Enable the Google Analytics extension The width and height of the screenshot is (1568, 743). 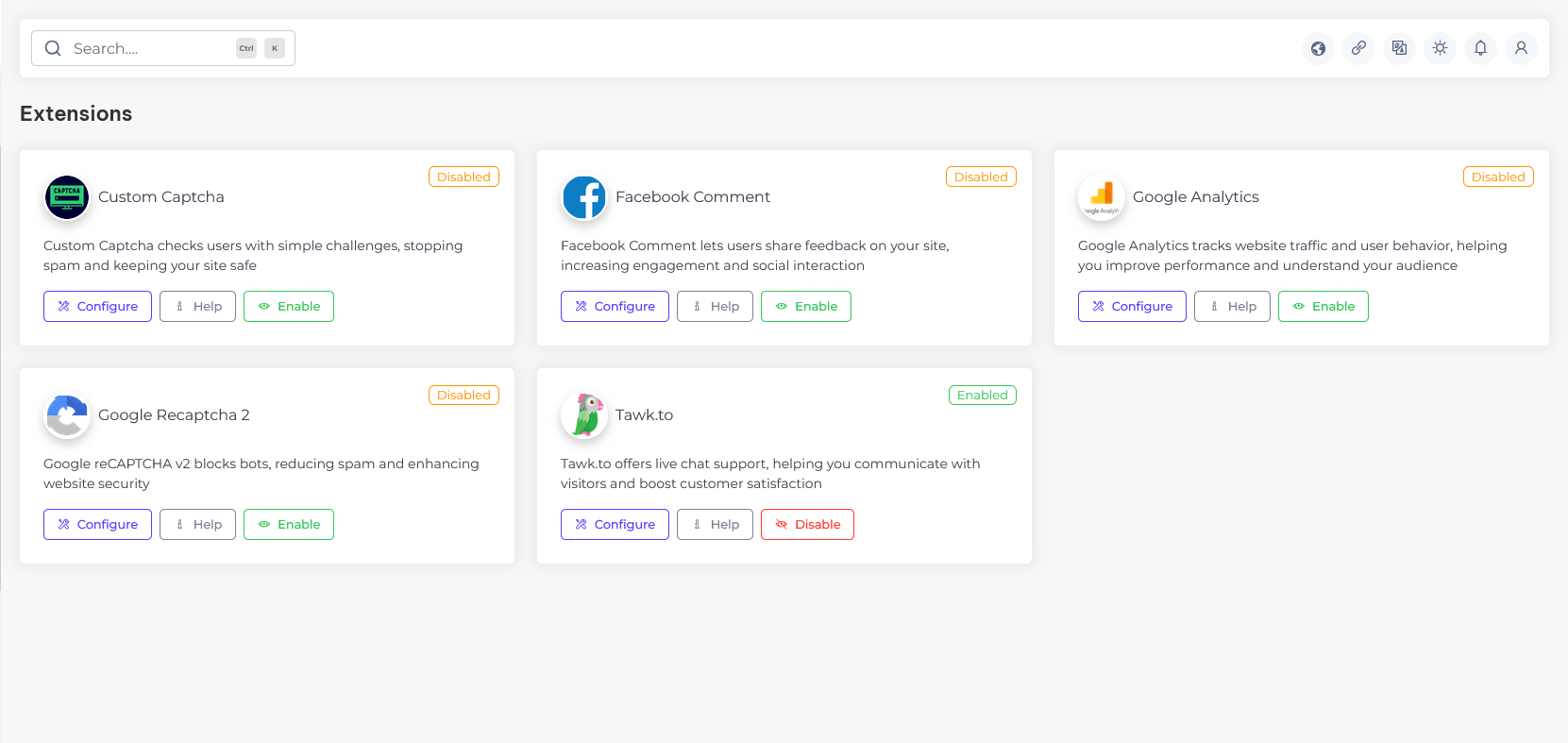click(x=1323, y=307)
